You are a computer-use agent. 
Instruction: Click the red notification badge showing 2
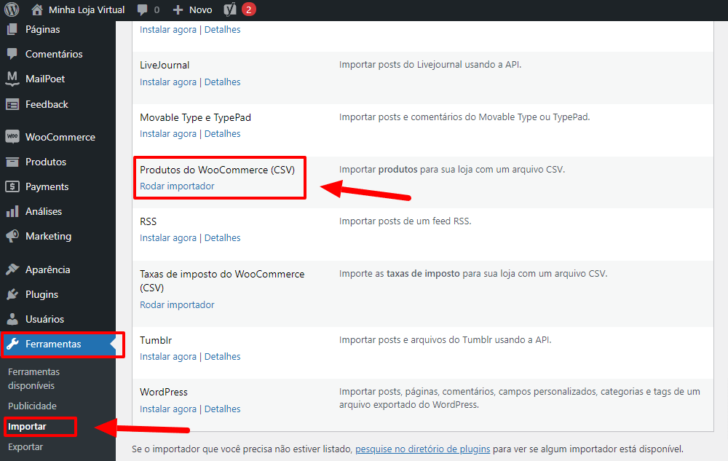249,9
